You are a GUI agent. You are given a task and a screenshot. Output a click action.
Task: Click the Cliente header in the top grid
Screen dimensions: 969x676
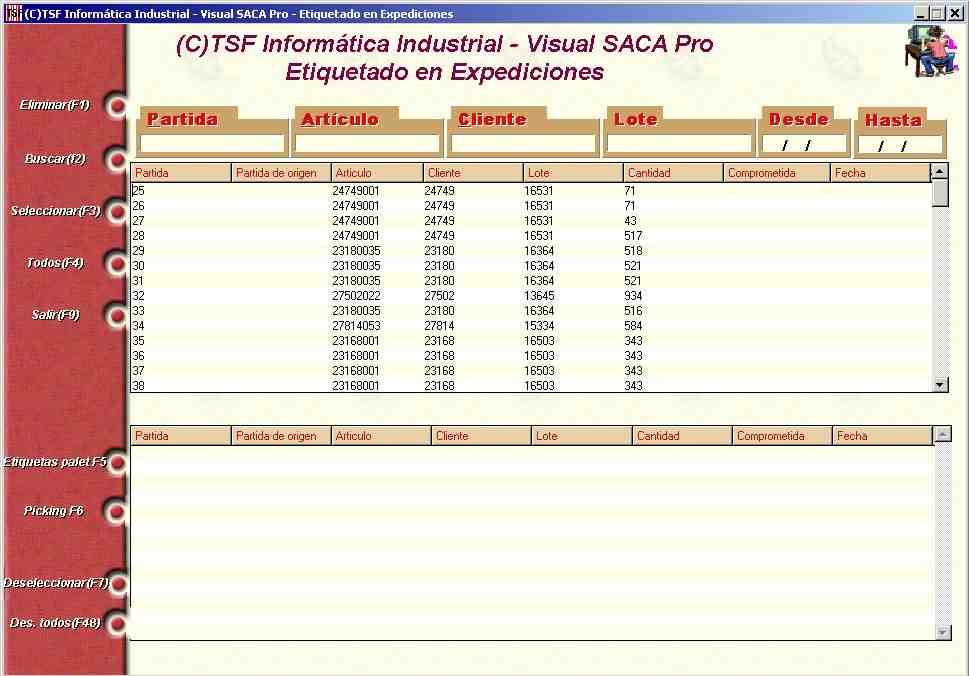(473, 173)
